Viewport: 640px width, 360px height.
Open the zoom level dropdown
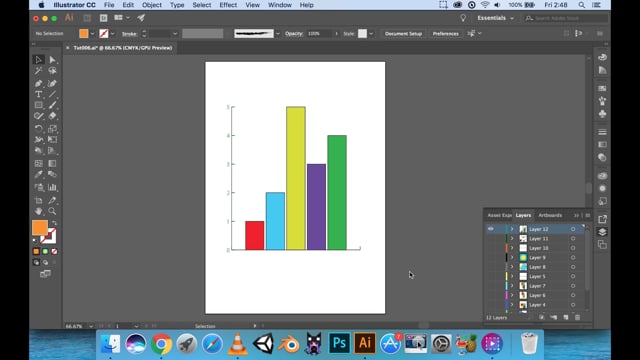click(91, 326)
